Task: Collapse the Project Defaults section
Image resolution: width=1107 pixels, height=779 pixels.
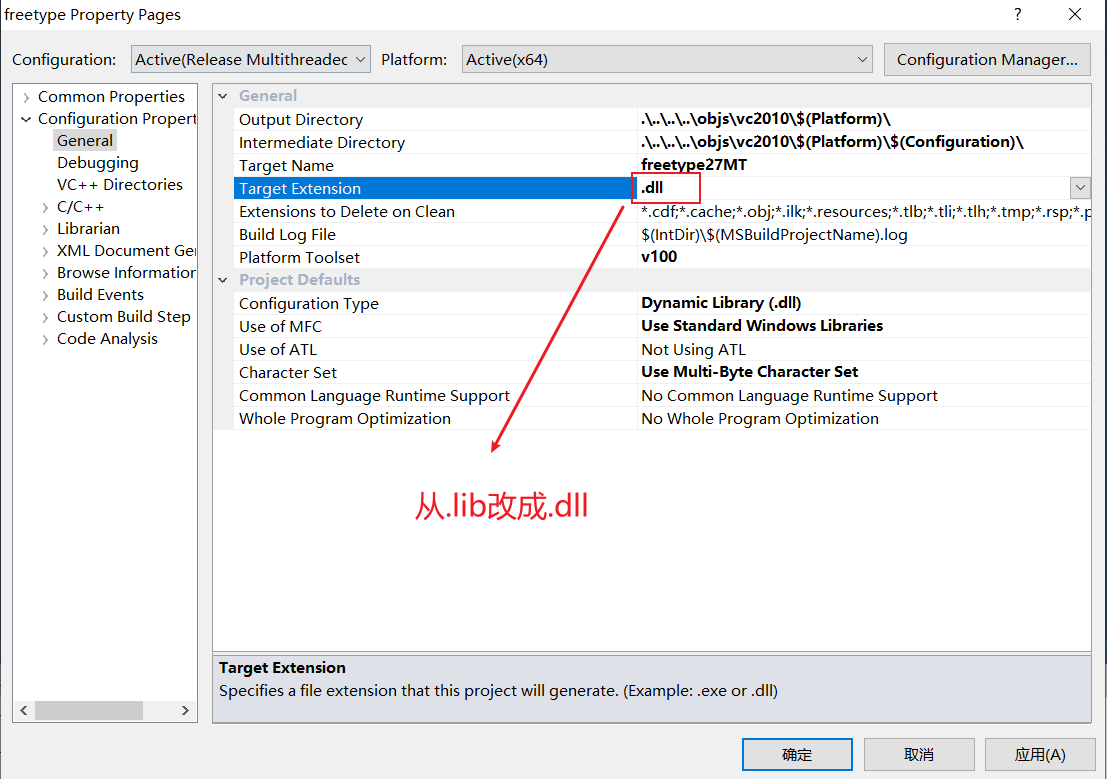Action: point(224,280)
